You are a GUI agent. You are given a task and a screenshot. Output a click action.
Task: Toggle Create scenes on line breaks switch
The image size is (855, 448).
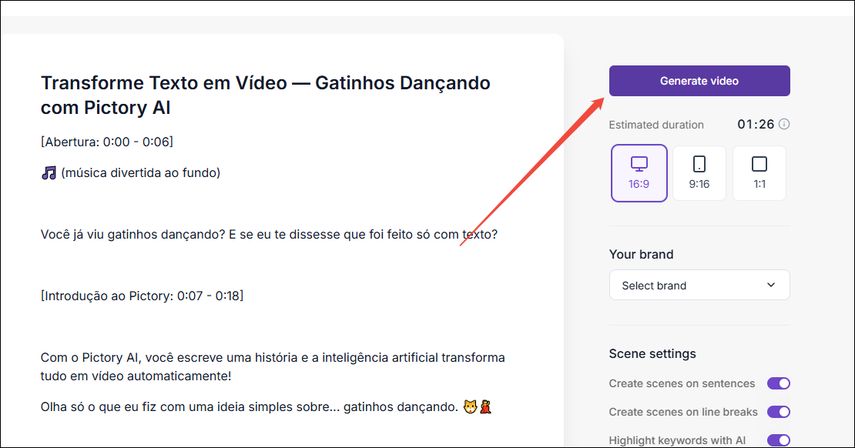779,412
